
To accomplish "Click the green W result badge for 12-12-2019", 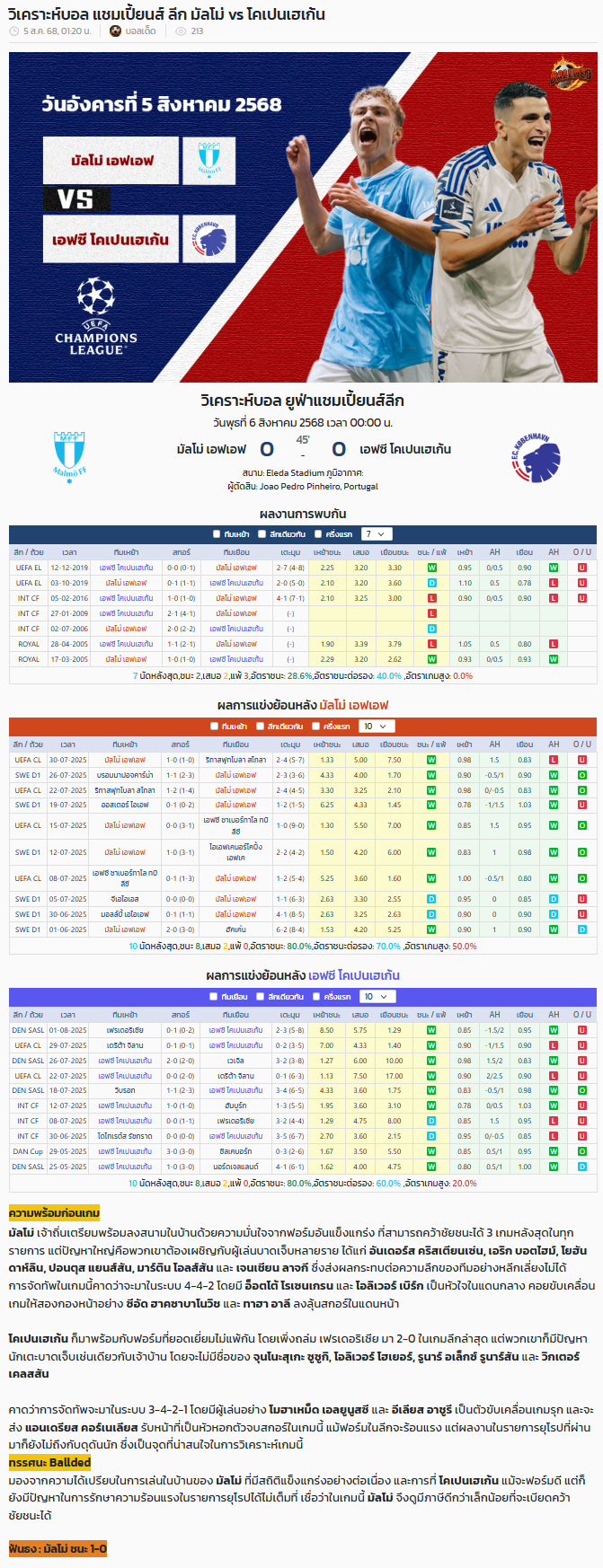I will coord(432,568).
